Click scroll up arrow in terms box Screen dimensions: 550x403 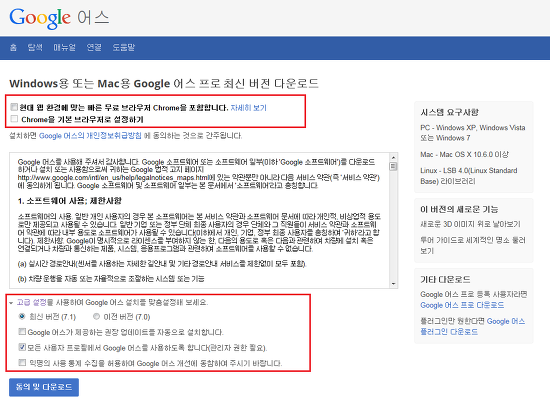tap(393, 158)
